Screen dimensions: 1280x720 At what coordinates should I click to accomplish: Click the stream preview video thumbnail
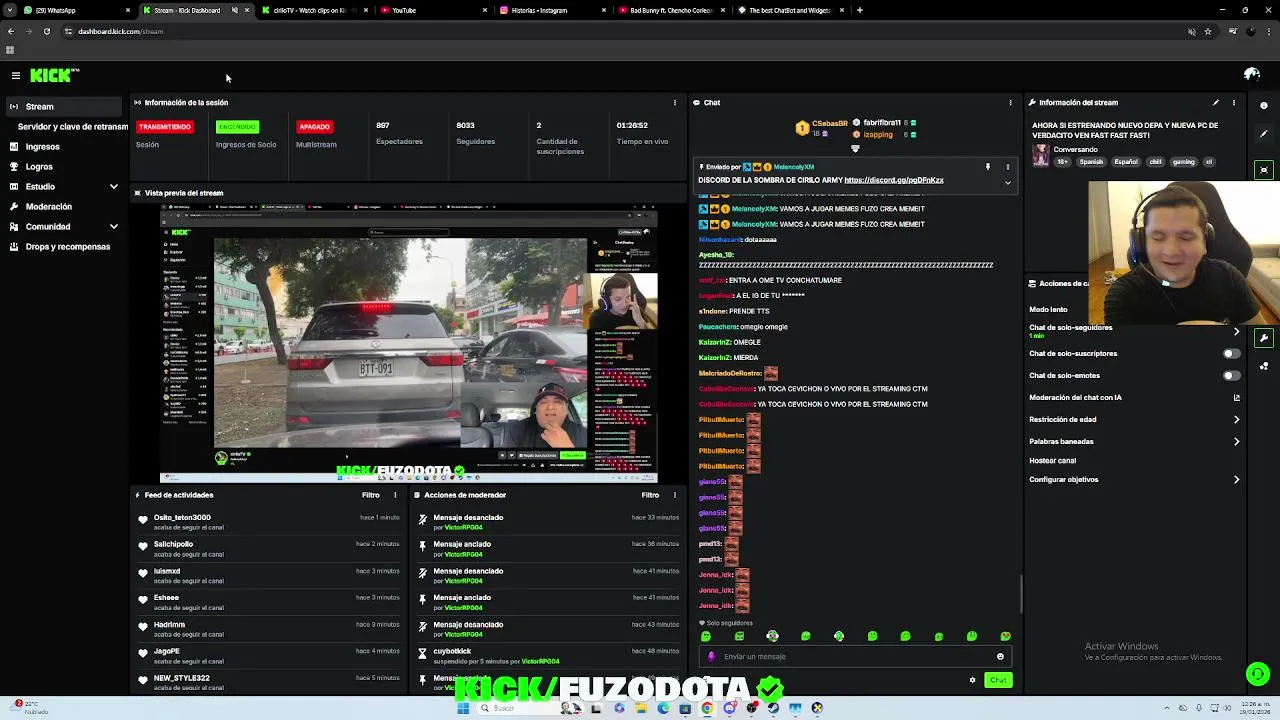(x=408, y=343)
